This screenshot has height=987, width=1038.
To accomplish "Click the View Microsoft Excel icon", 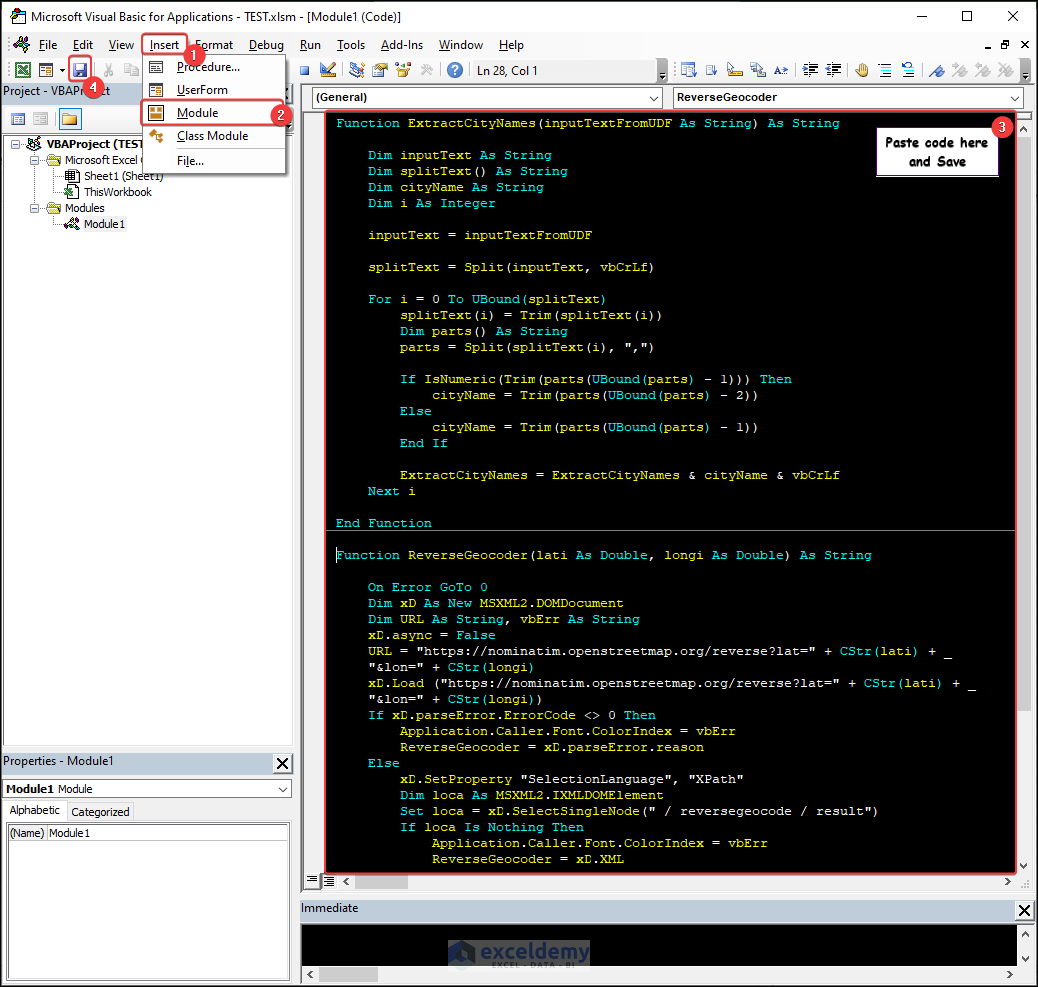I will coord(22,70).
